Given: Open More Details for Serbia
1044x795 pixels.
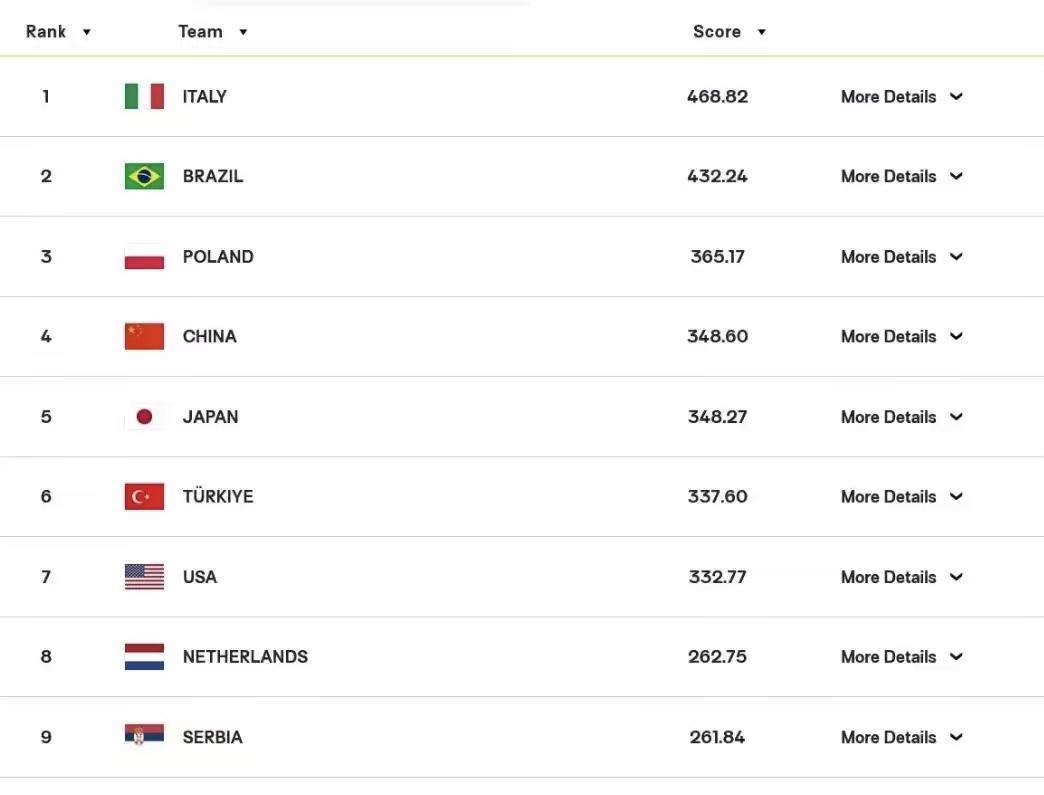Looking at the screenshot, I should click(x=902, y=737).
